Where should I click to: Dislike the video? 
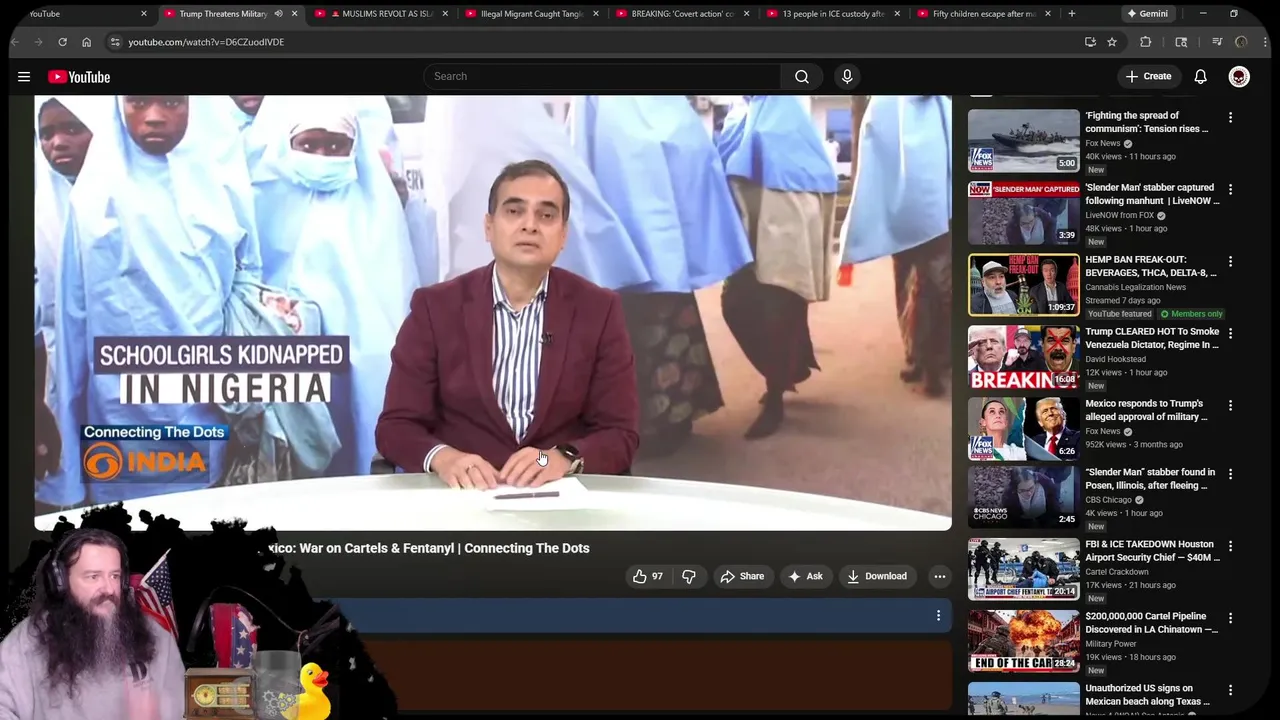[689, 576]
